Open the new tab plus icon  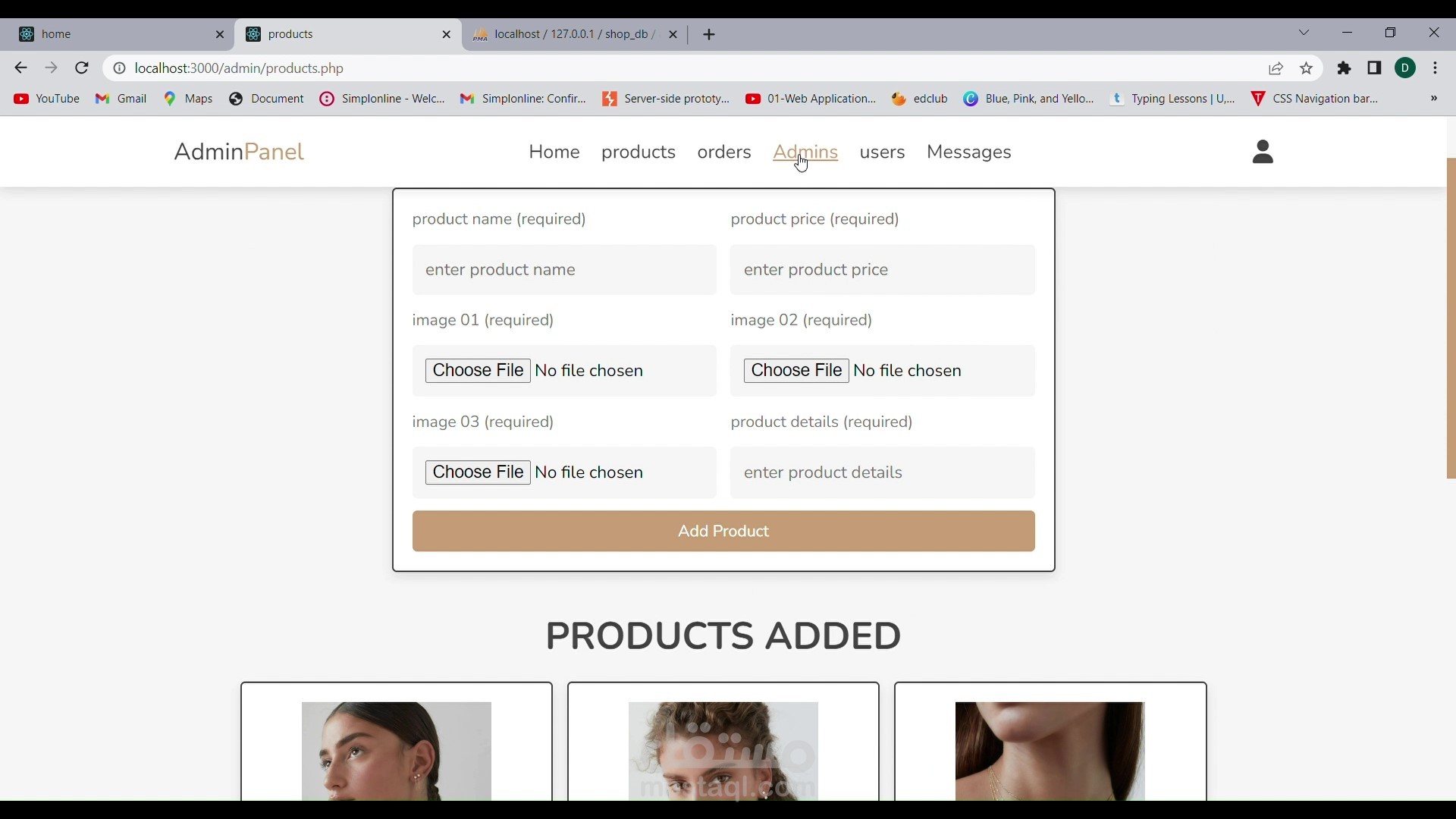pyautogui.click(x=709, y=35)
